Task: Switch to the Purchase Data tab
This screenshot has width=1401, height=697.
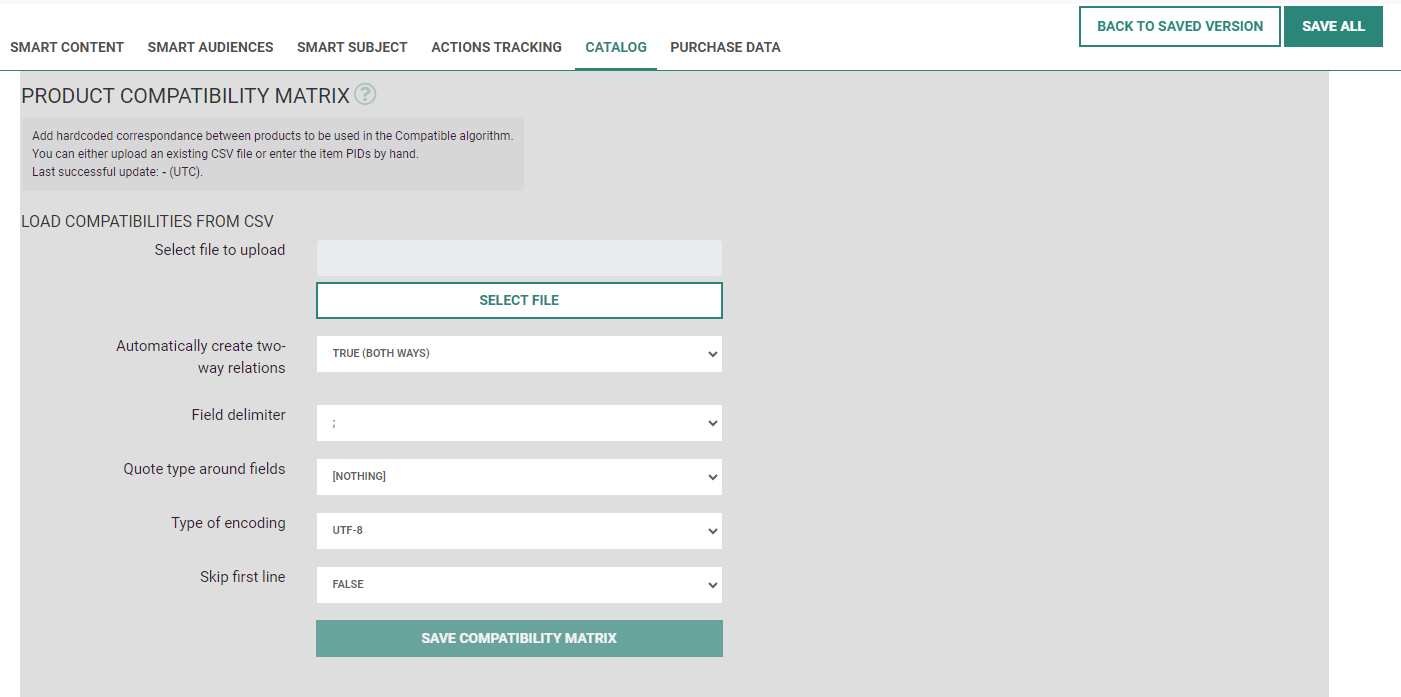Action: 725,47
